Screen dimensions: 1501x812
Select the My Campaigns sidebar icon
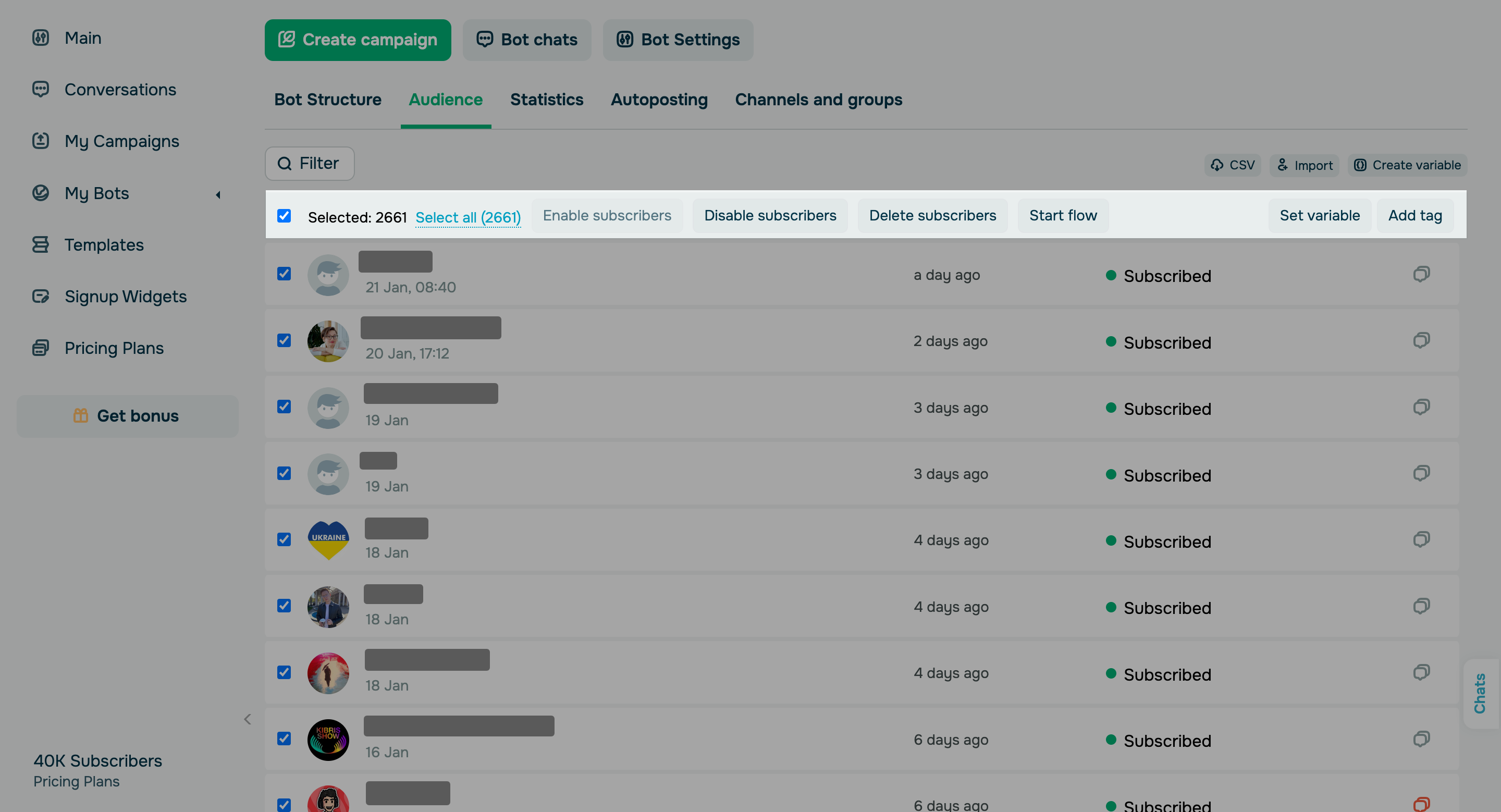pyautogui.click(x=40, y=141)
